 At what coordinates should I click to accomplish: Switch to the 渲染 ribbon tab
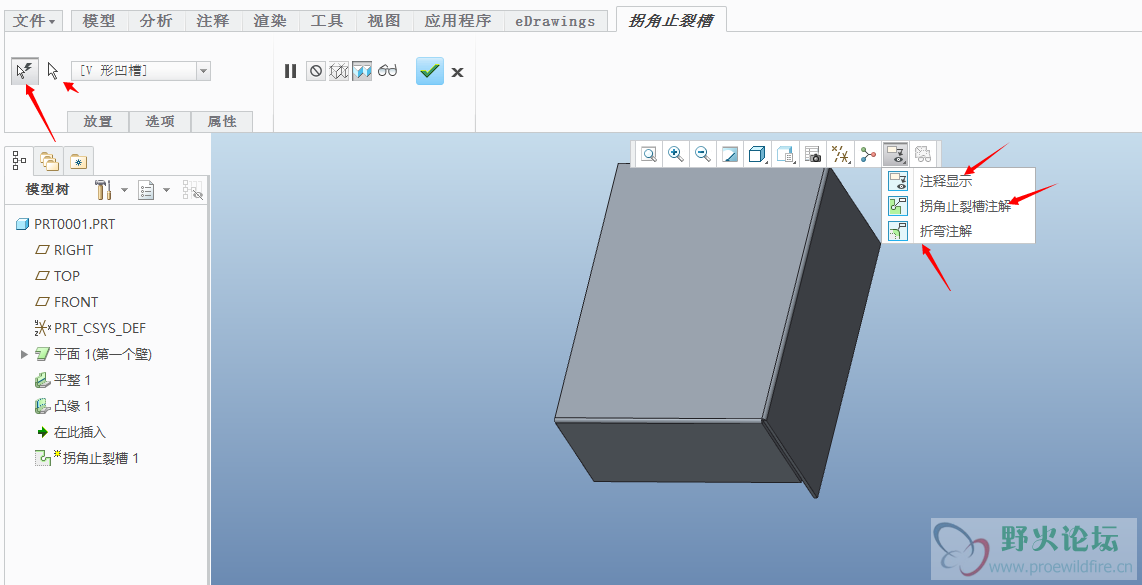tap(269, 21)
